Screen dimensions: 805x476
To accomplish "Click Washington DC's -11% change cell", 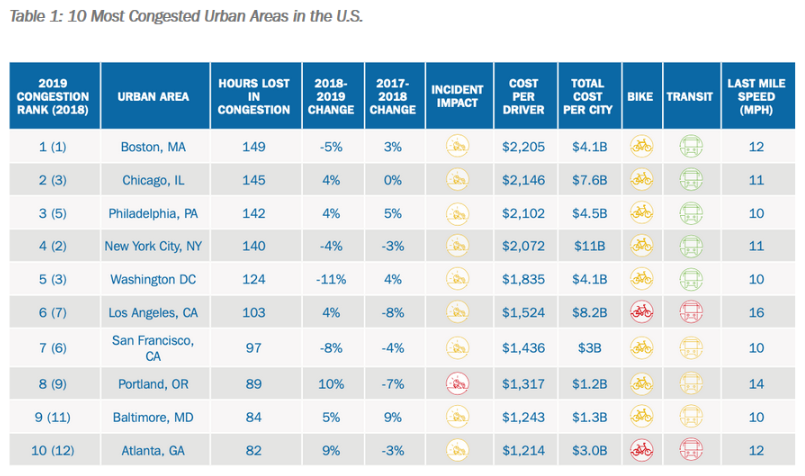I will click(x=330, y=279).
